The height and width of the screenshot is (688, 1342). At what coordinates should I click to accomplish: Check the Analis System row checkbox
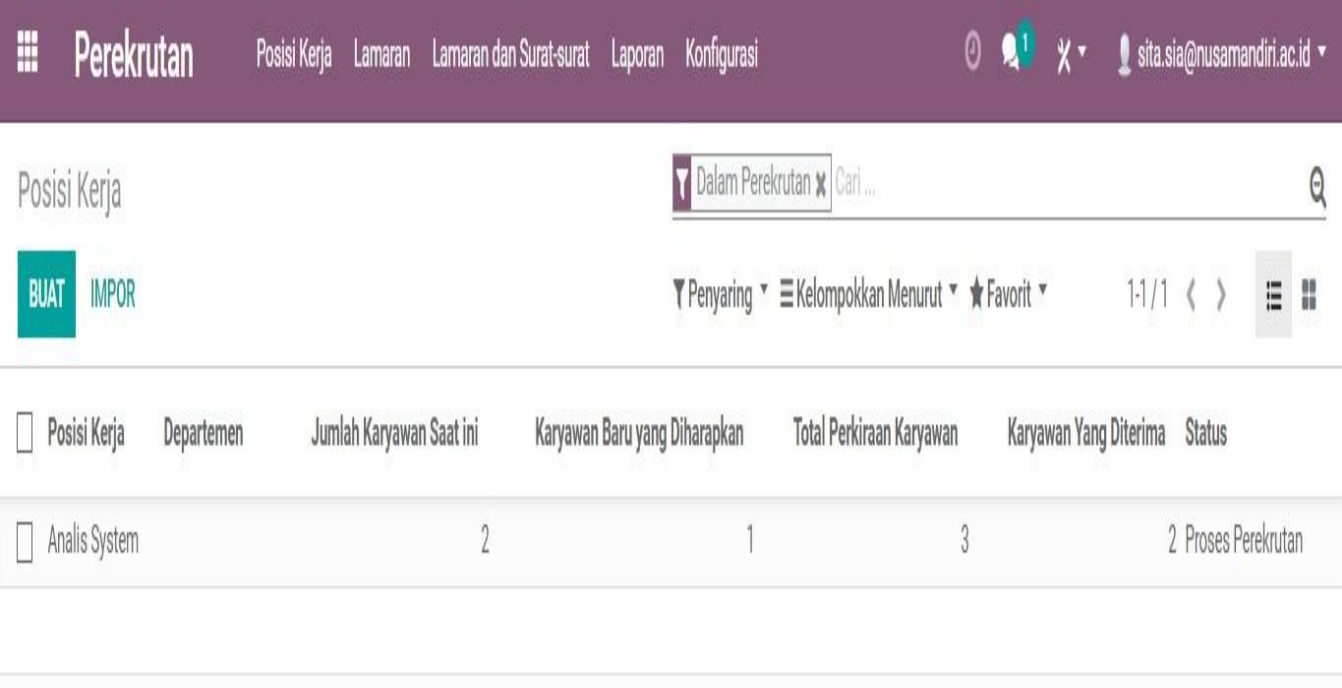(25, 543)
